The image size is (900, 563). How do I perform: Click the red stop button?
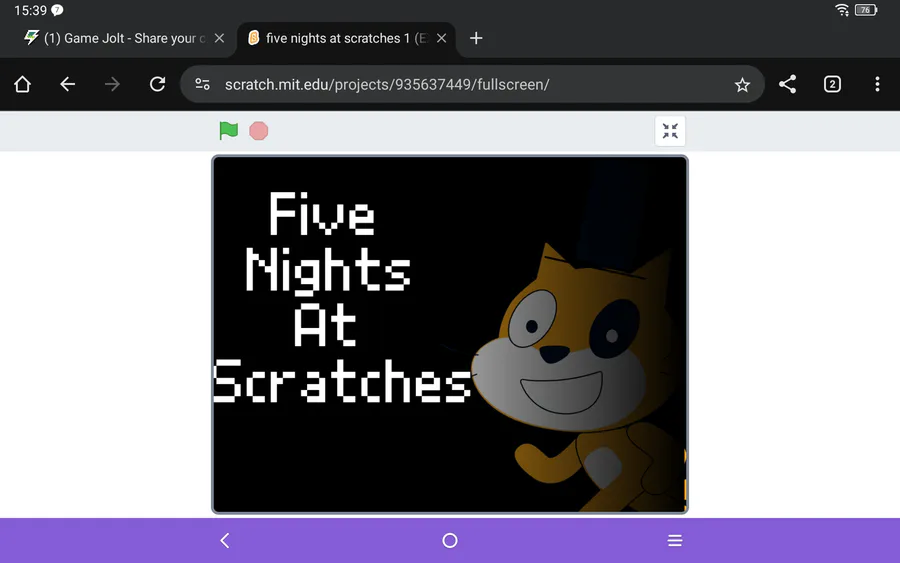point(258,131)
